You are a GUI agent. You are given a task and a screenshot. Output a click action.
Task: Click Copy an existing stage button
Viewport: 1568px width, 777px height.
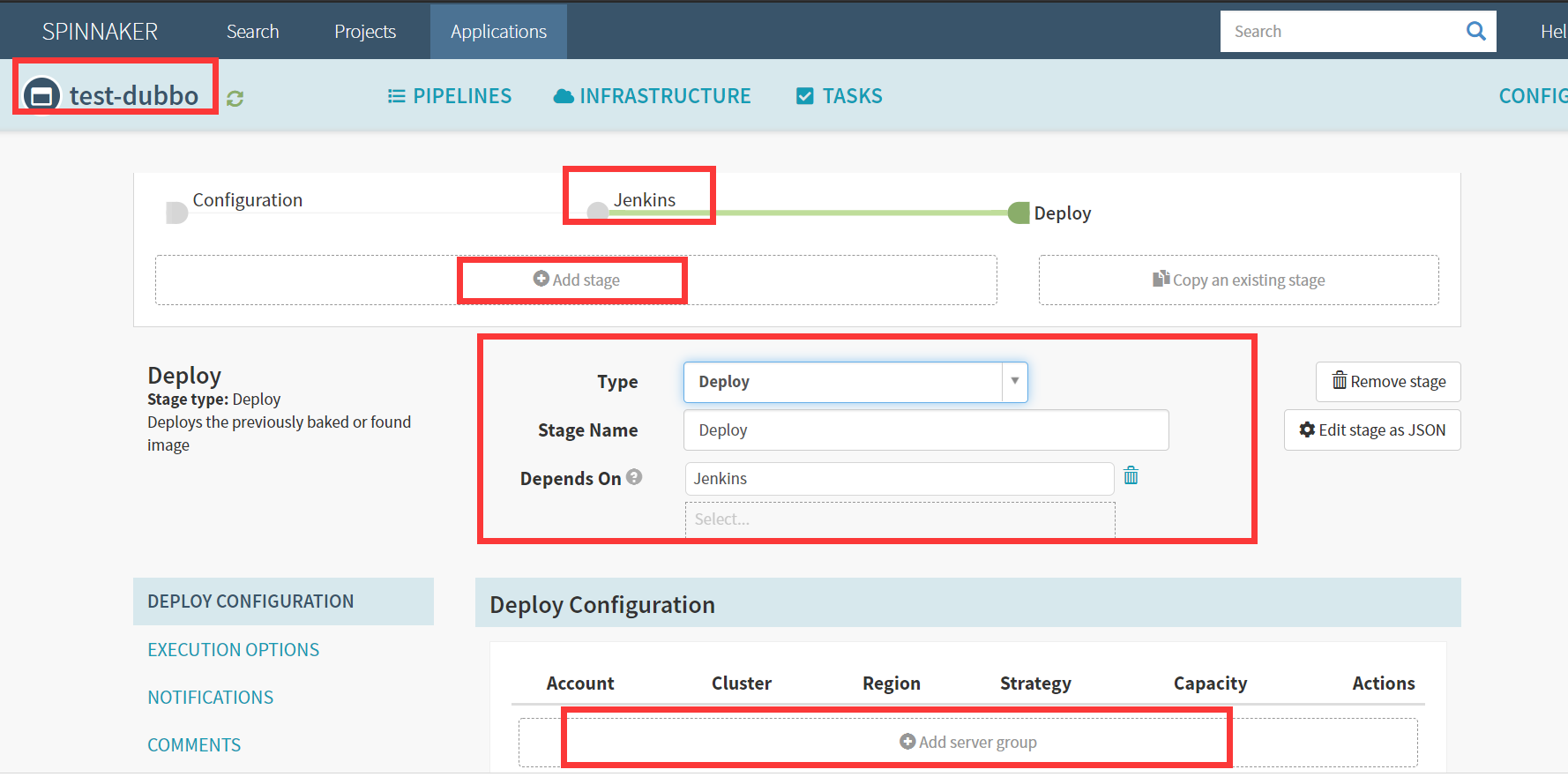(1239, 280)
